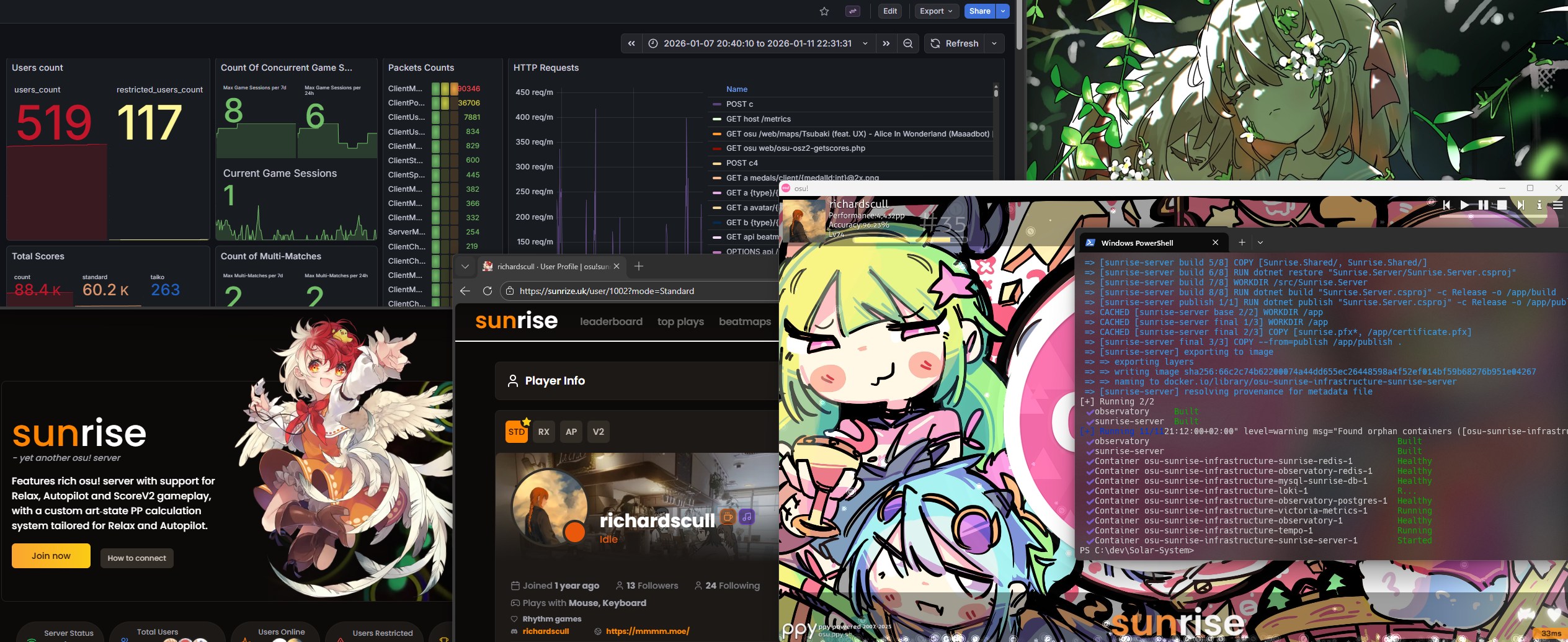The image size is (1568, 642).
Task: Open browser tab list chevron
Action: (x=465, y=267)
